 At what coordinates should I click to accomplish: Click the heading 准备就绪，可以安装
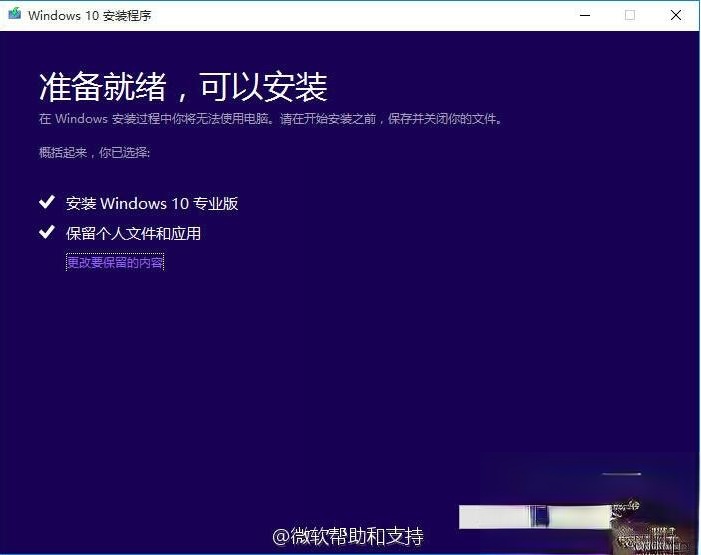click(183, 87)
